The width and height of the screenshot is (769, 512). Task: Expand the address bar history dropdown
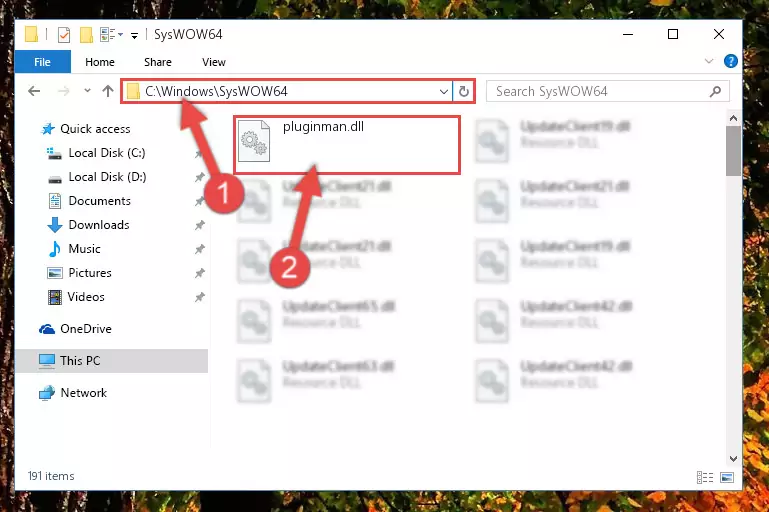pyautogui.click(x=443, y=91)
